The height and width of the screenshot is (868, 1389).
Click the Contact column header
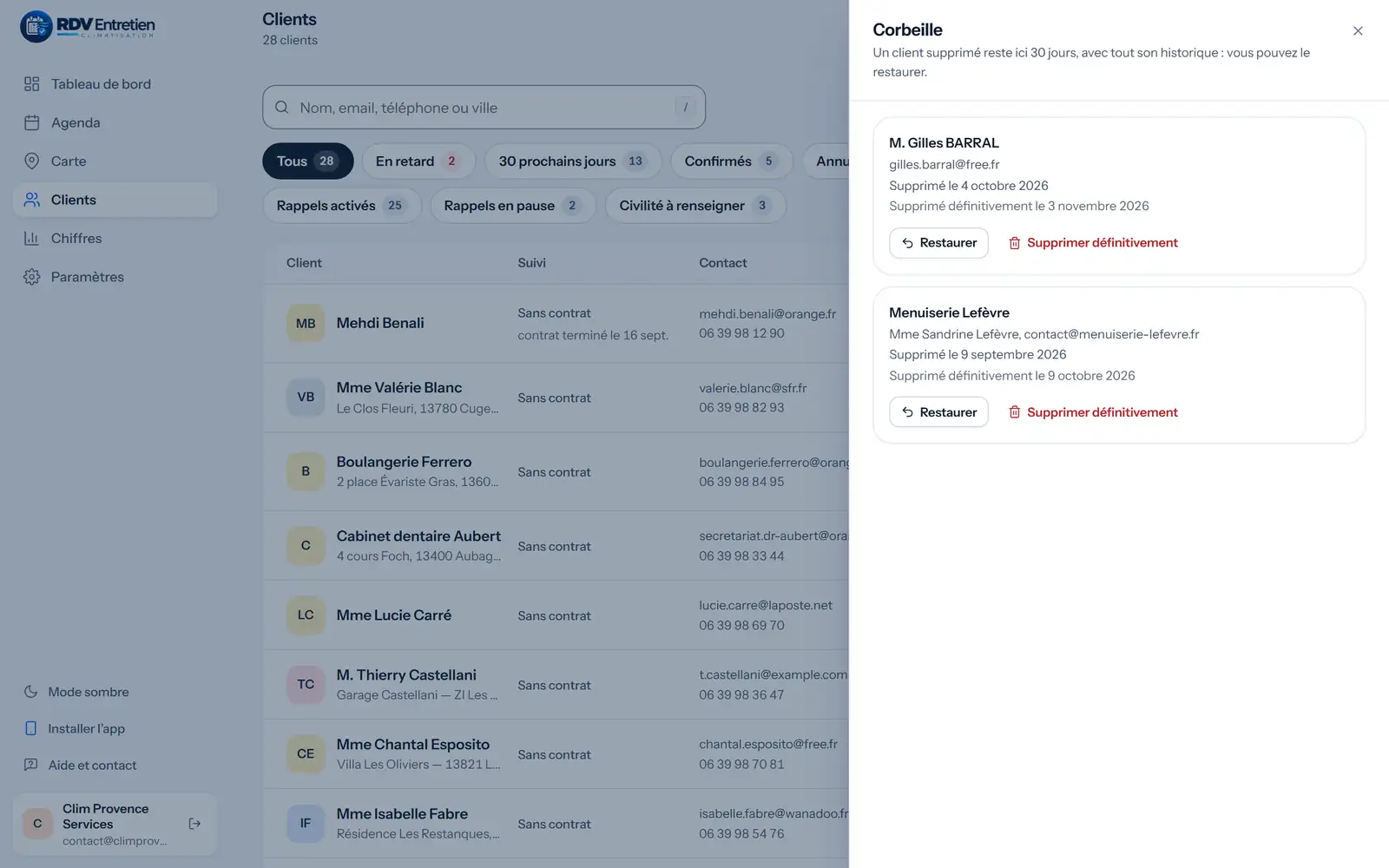point(722,263)
